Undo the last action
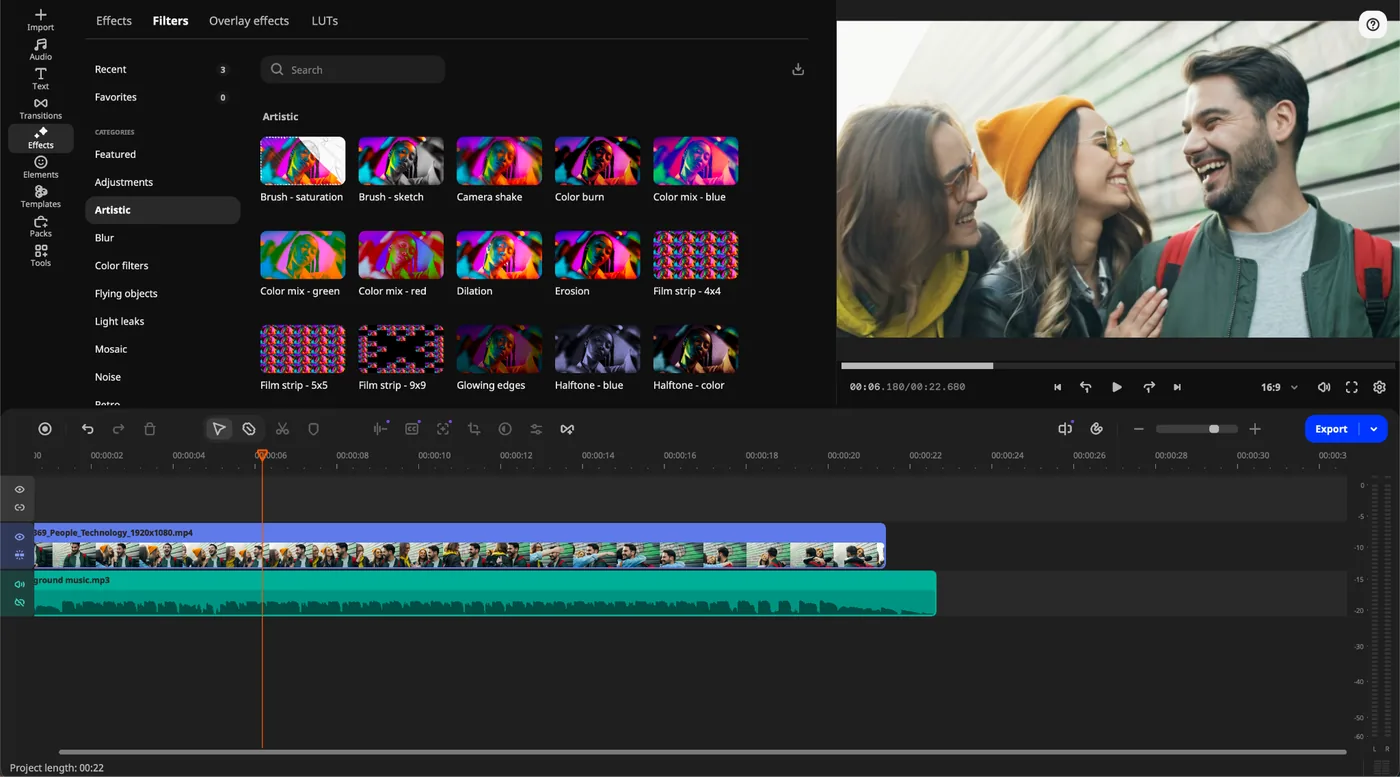This screenshot has height=777, width=1400. pos(88,429)
